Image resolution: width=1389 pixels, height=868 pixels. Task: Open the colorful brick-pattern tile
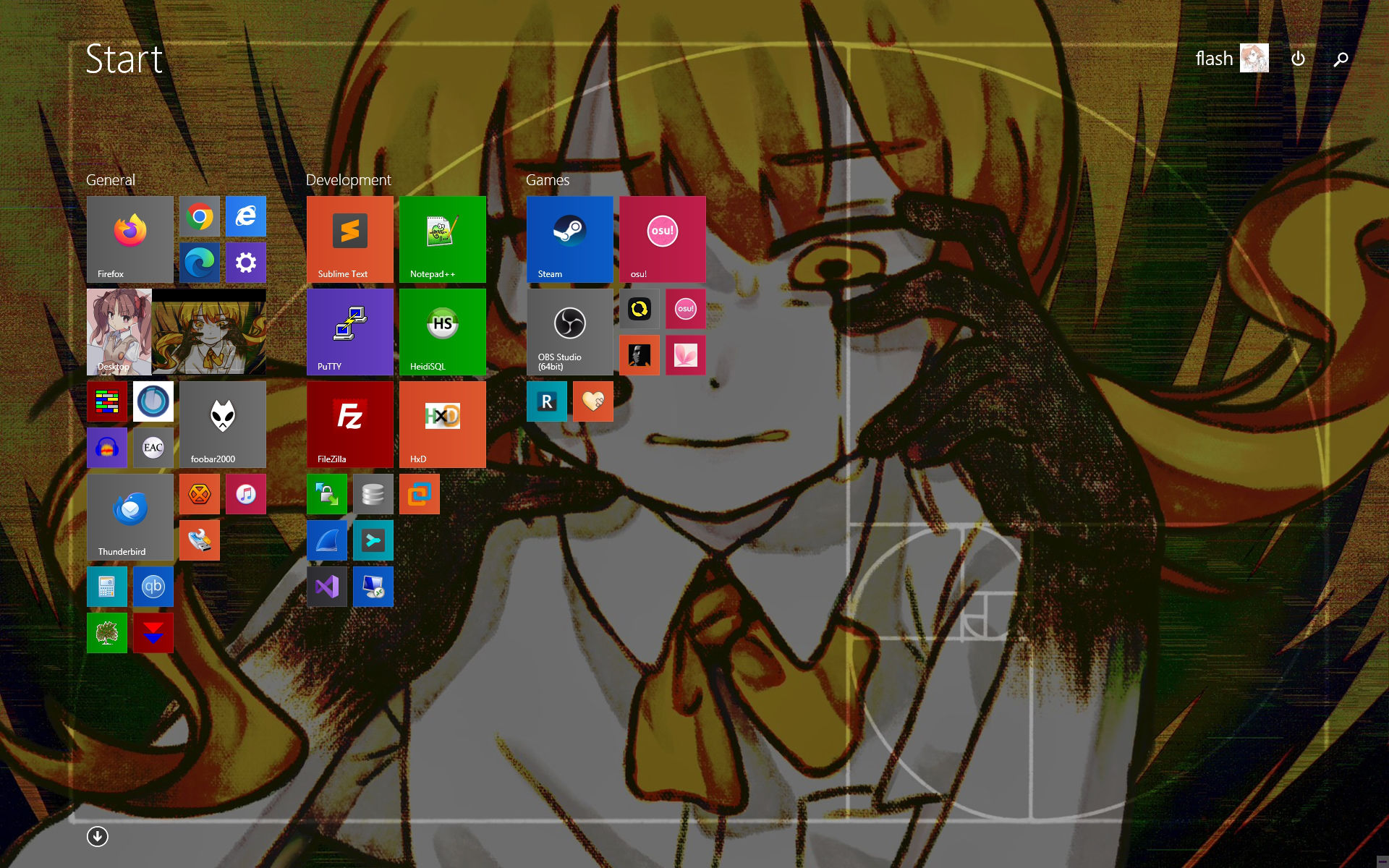[x=107, y=401]
